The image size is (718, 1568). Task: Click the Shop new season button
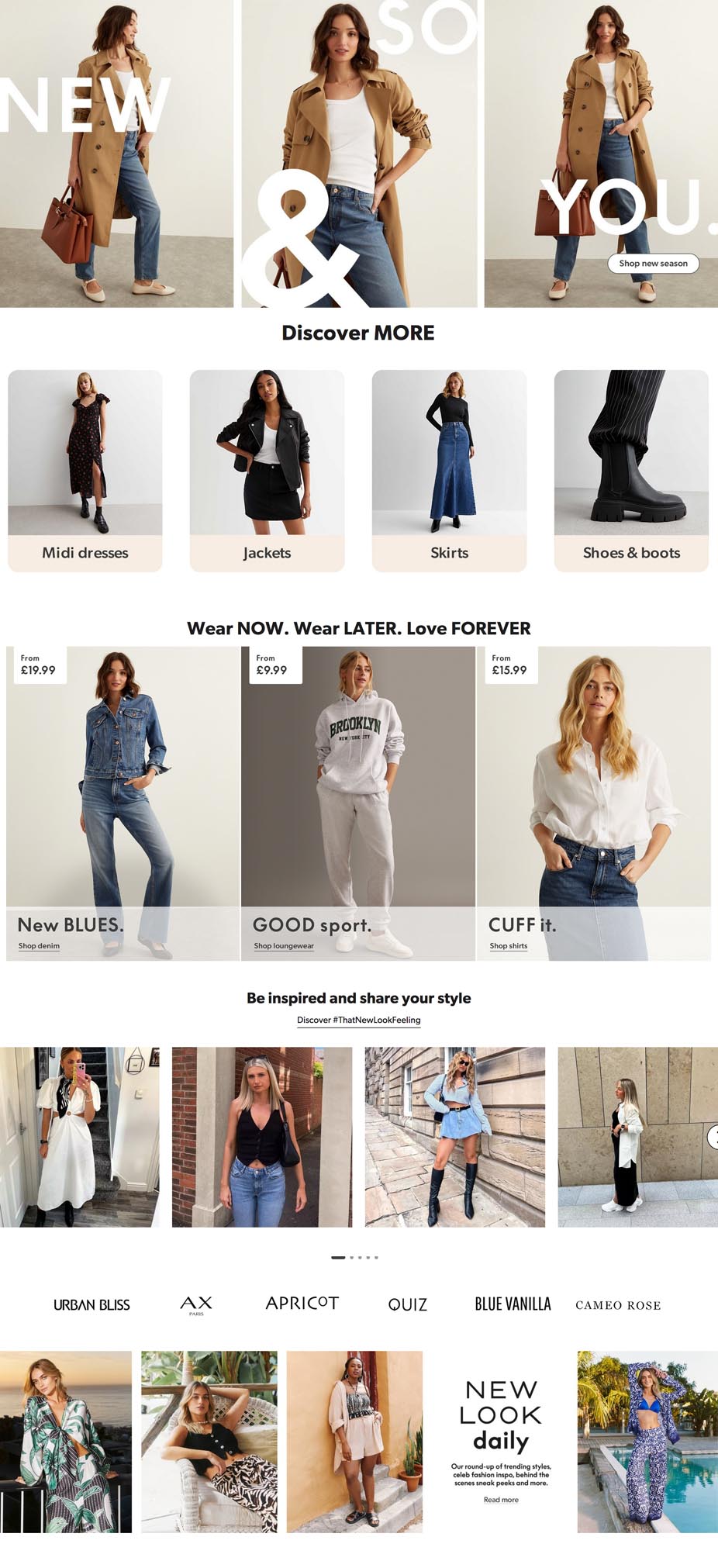coord(653,264)
